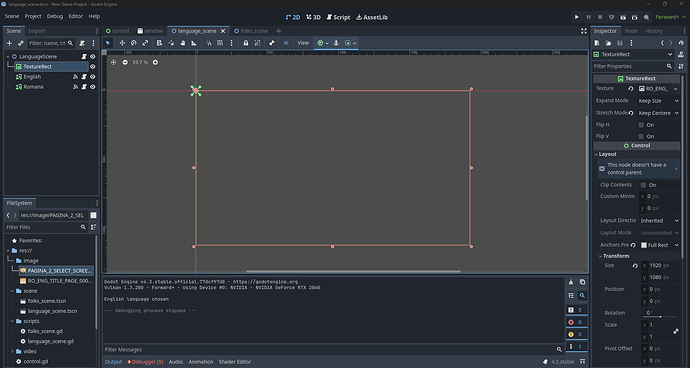Run the project with the play icon
Screen dimensions: 690x368
point(576,17)
